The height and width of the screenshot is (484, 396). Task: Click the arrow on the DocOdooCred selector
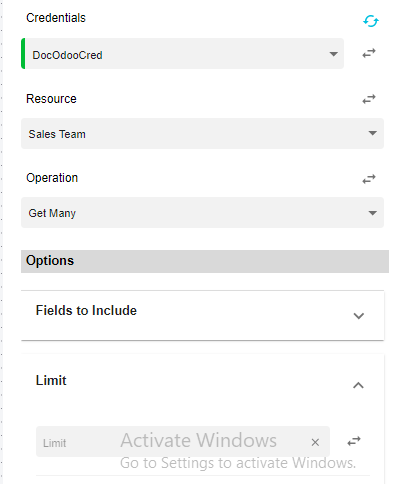pyautogui.click(x=334, y=54)
